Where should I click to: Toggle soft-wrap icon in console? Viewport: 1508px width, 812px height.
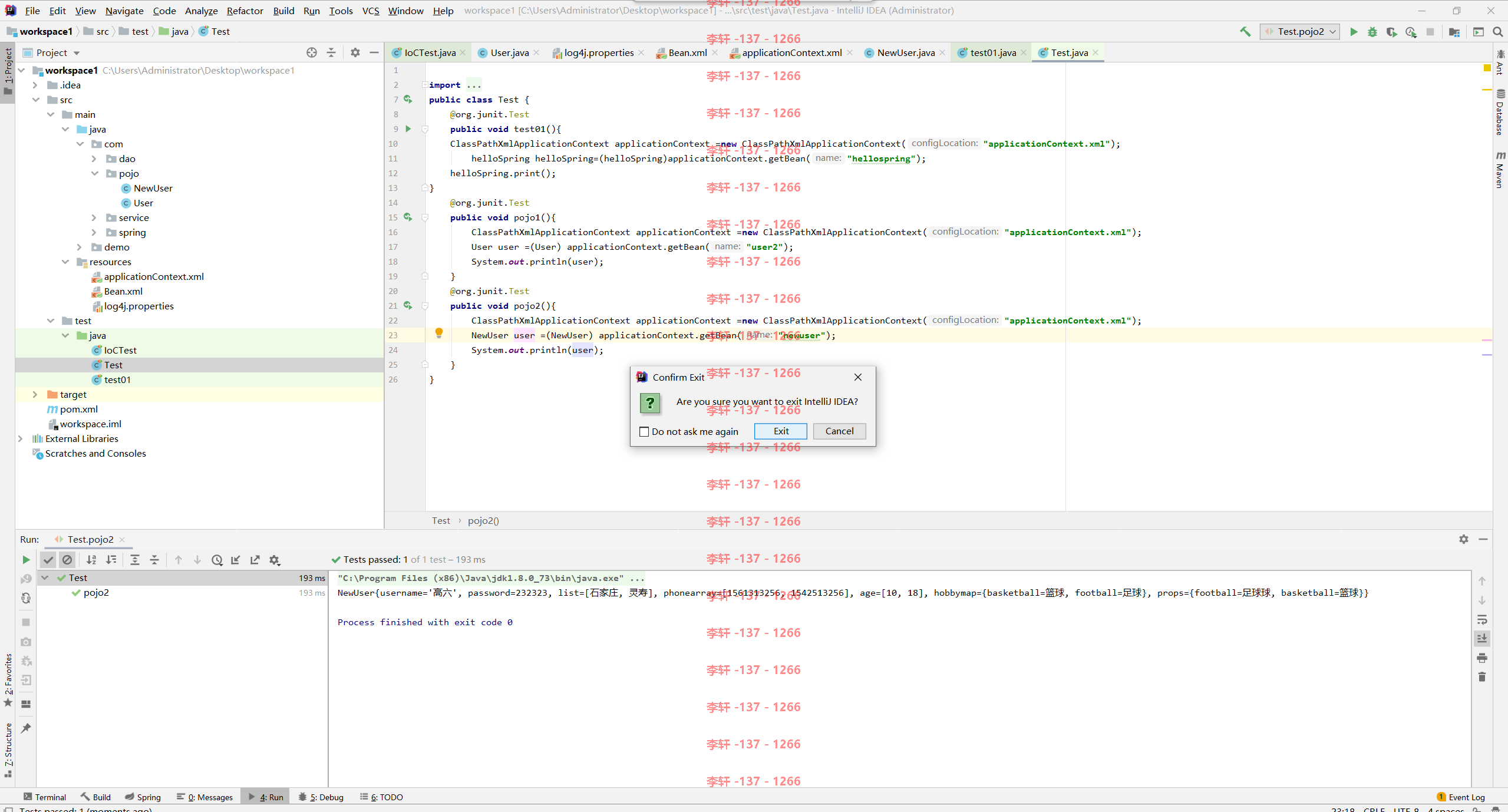click(1482, 619)
